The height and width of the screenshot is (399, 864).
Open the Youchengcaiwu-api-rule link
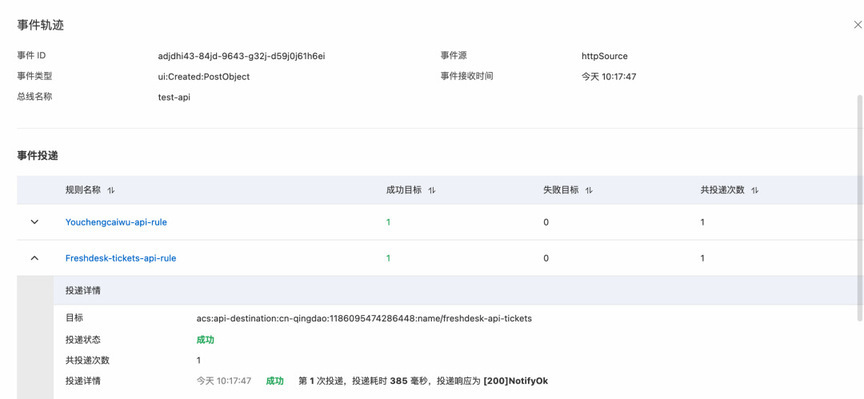116,222
